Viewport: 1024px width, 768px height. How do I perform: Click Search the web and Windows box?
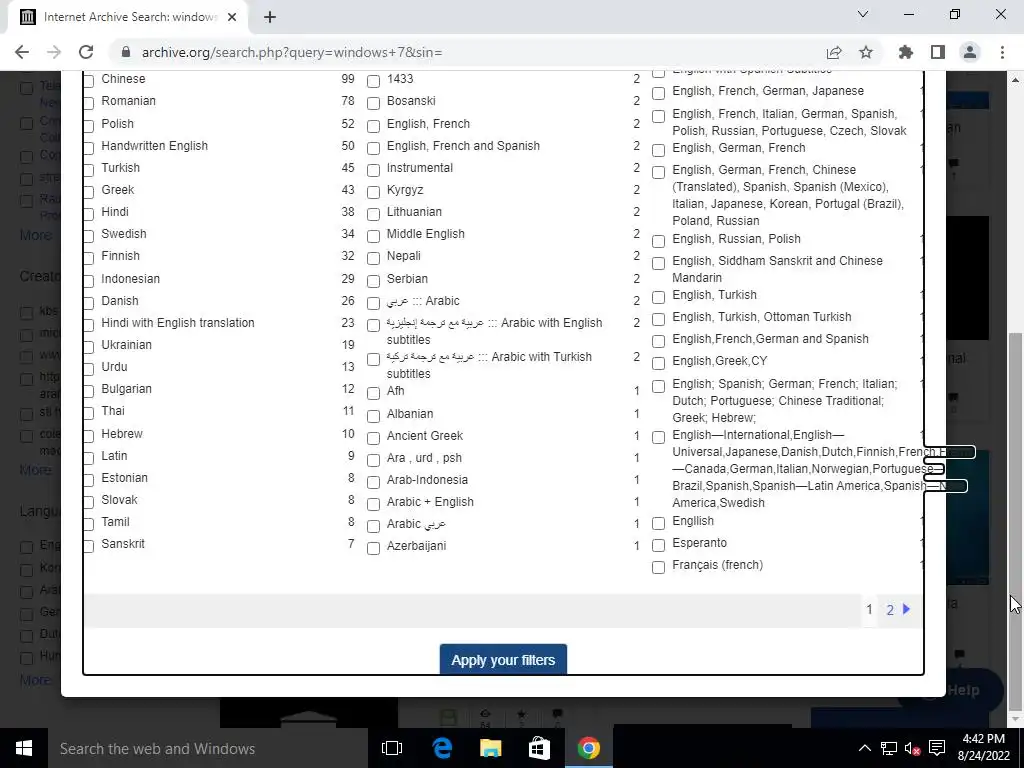tap(208, 748)
